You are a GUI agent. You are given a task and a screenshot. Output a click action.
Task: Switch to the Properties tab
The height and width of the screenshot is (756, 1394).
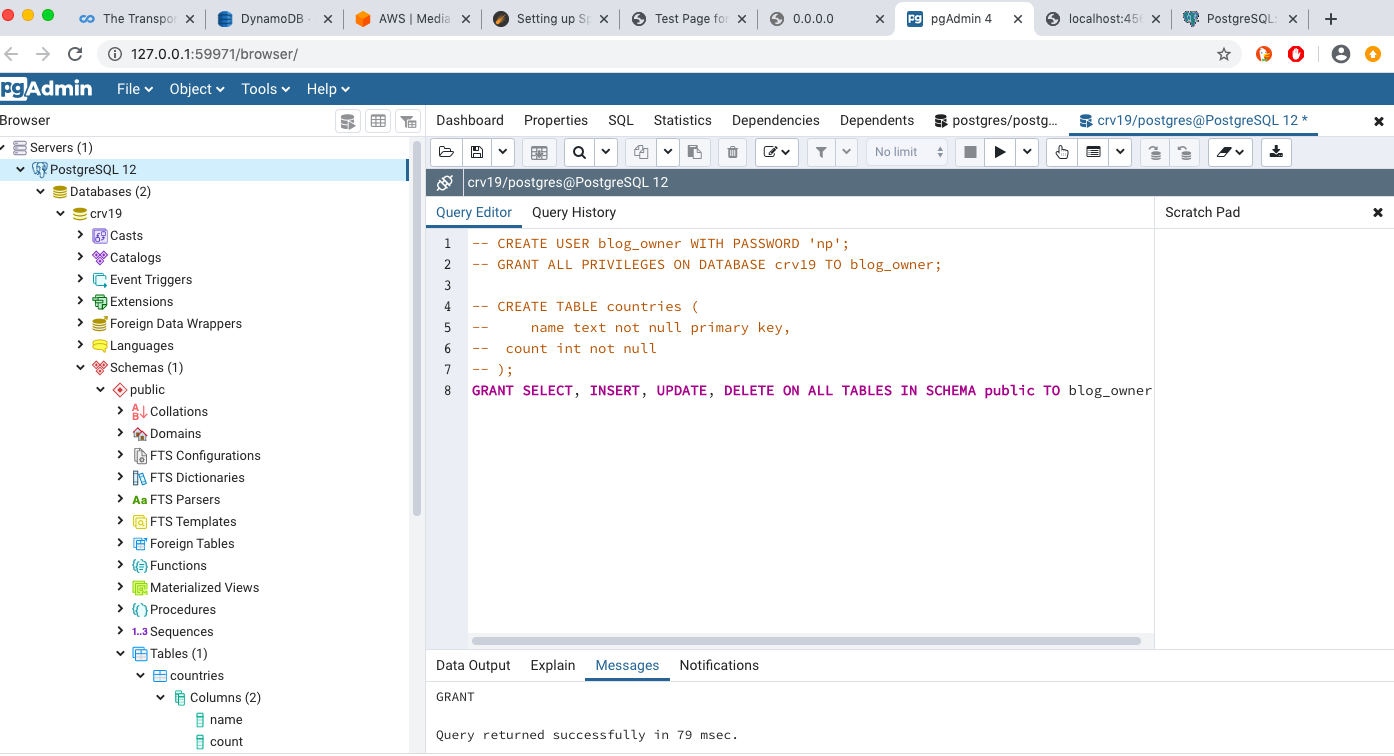(x=556, y=120)
